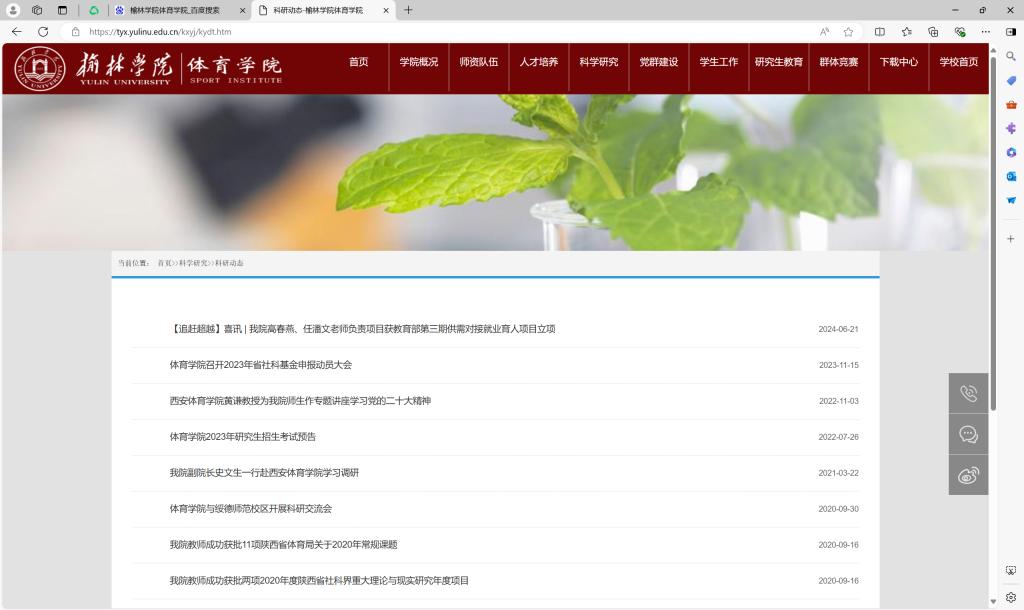1024x610 pixels.
Task: Click the address bar URL field
Action: pos(400,31)
